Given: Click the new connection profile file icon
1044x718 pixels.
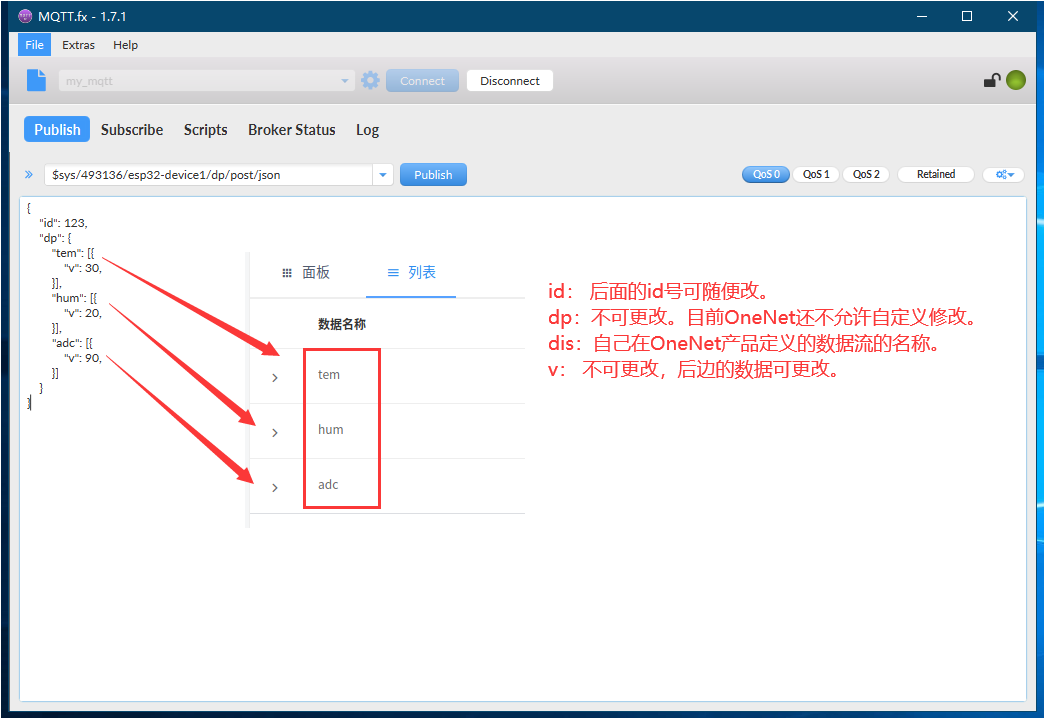Looking at the screenshot, I should pos(37,81).
